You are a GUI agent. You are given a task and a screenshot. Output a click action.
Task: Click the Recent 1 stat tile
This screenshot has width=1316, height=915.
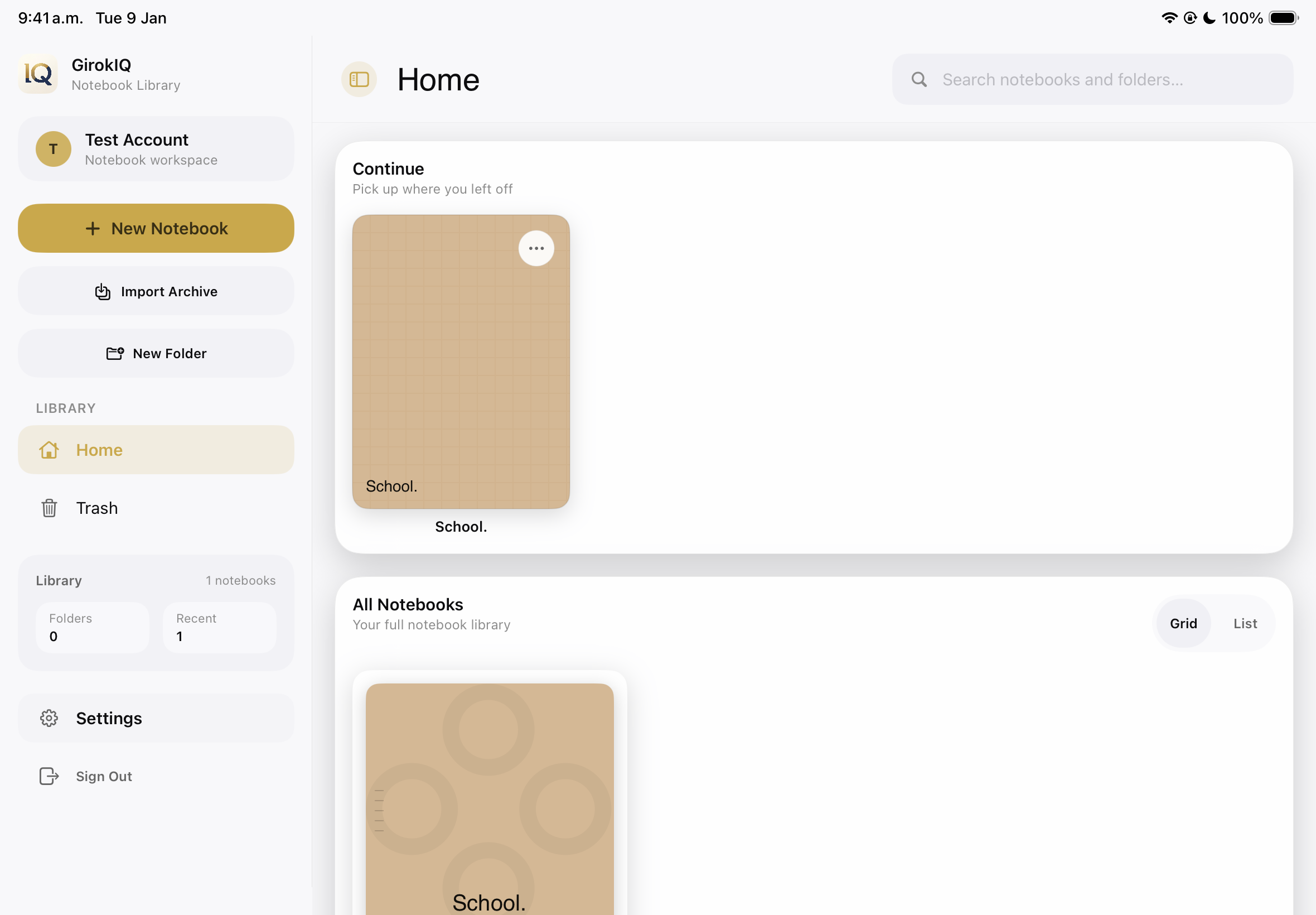(220, 628)
